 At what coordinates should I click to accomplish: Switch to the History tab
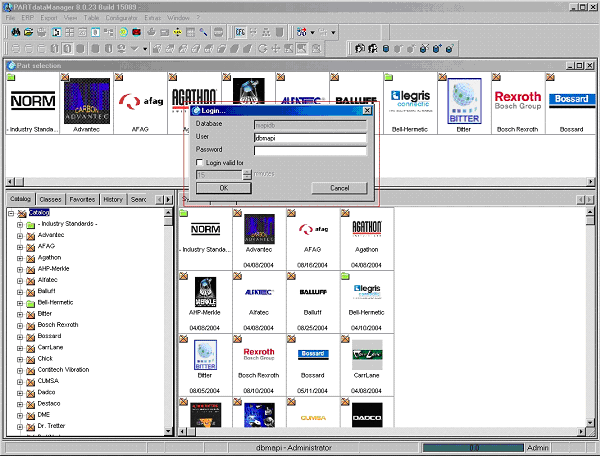tap(113, 199)
